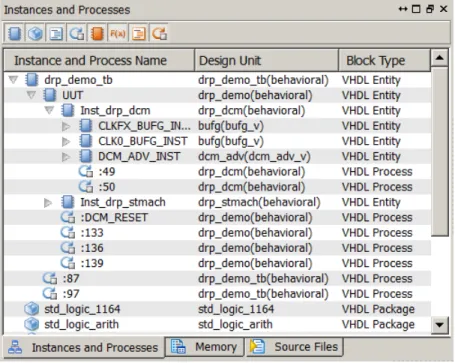The width and height of the screenshot is (455, 363).
Task: Sort by Instance and Process Name column
Action: click(99, 60)
